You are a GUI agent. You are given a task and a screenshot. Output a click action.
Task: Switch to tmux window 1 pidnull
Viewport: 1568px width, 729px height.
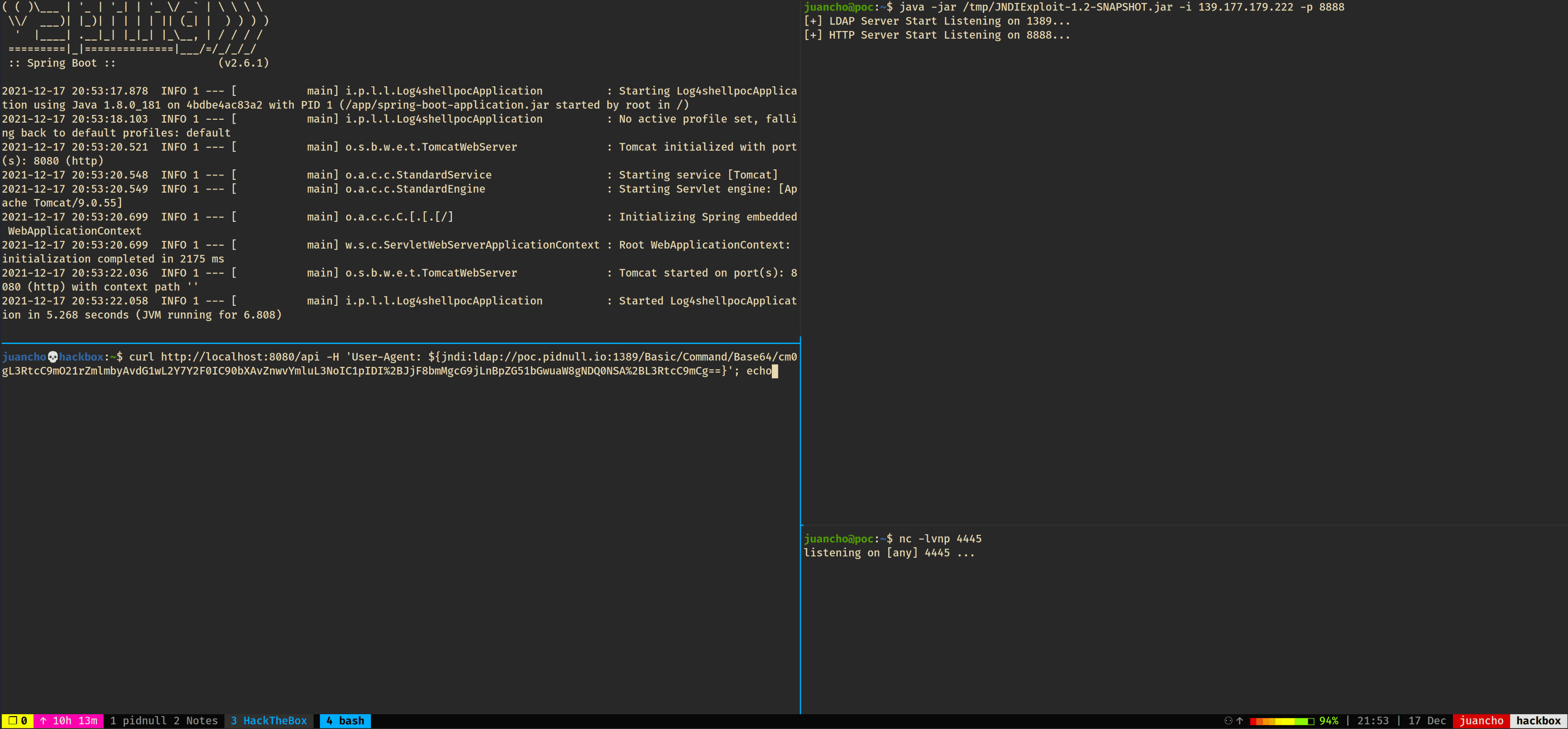138,720
